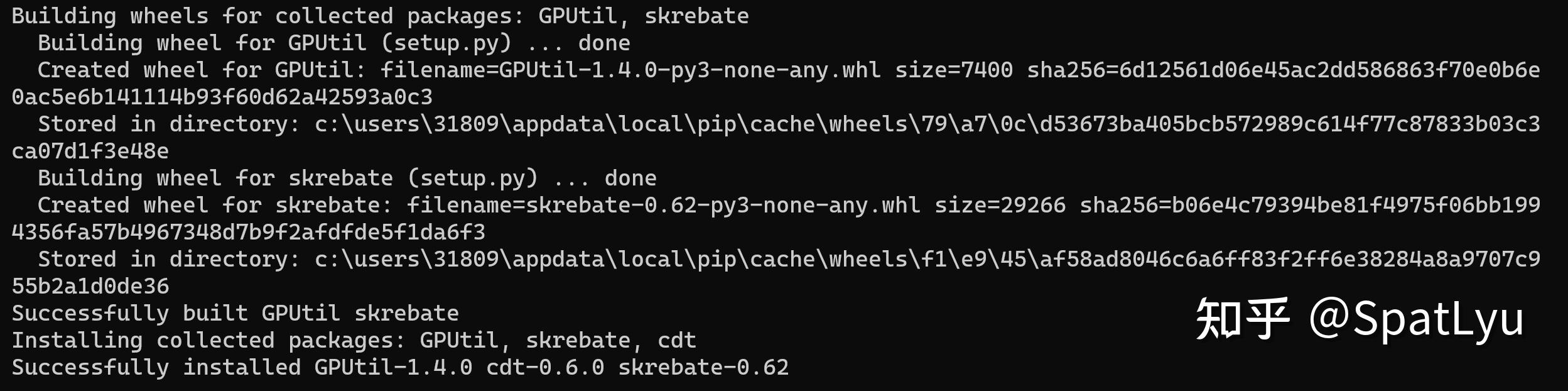Click the sha256=6d12561d06e45ac2dd hash text
Viewport: 1568px width, 391px height.
coord(1284,70)
